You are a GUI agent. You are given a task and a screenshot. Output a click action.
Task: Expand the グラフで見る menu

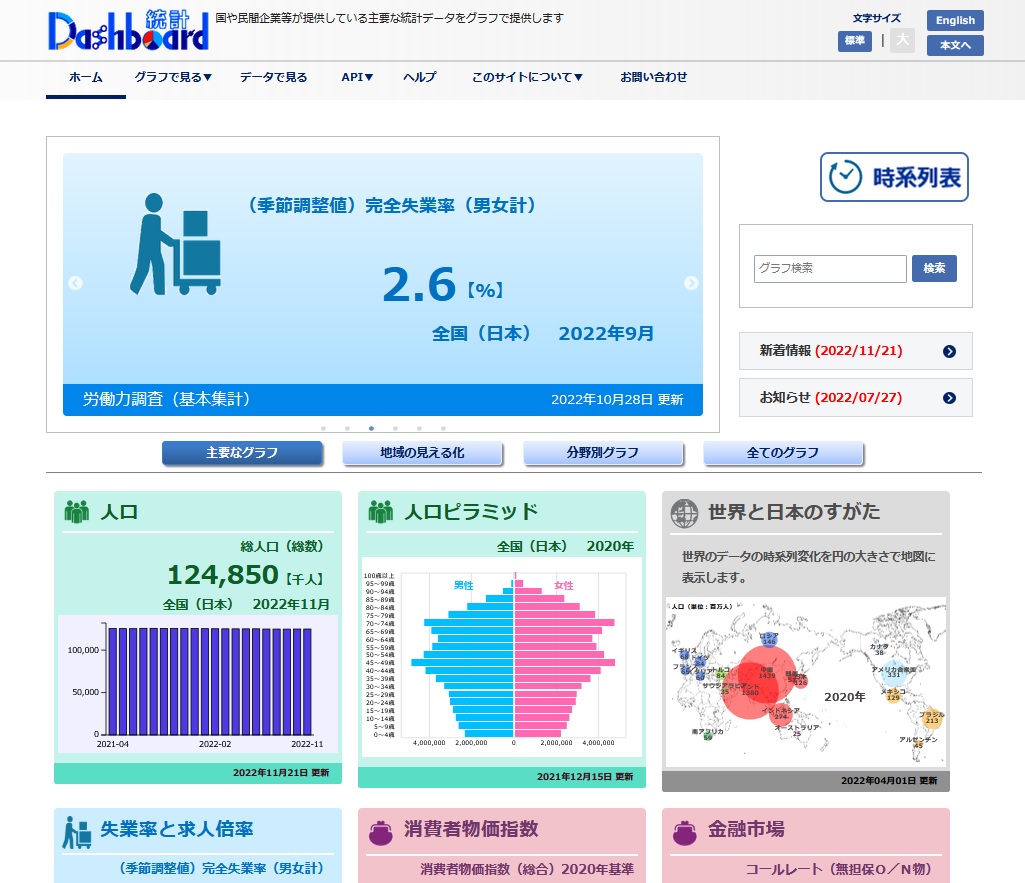tap(172, 76)
